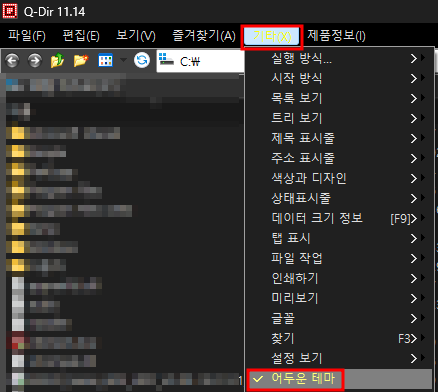Screen dimensions: 438x392
Task: Open the 파일 작업 submenu
Action: pyautogui.click(x=339, y=258)
